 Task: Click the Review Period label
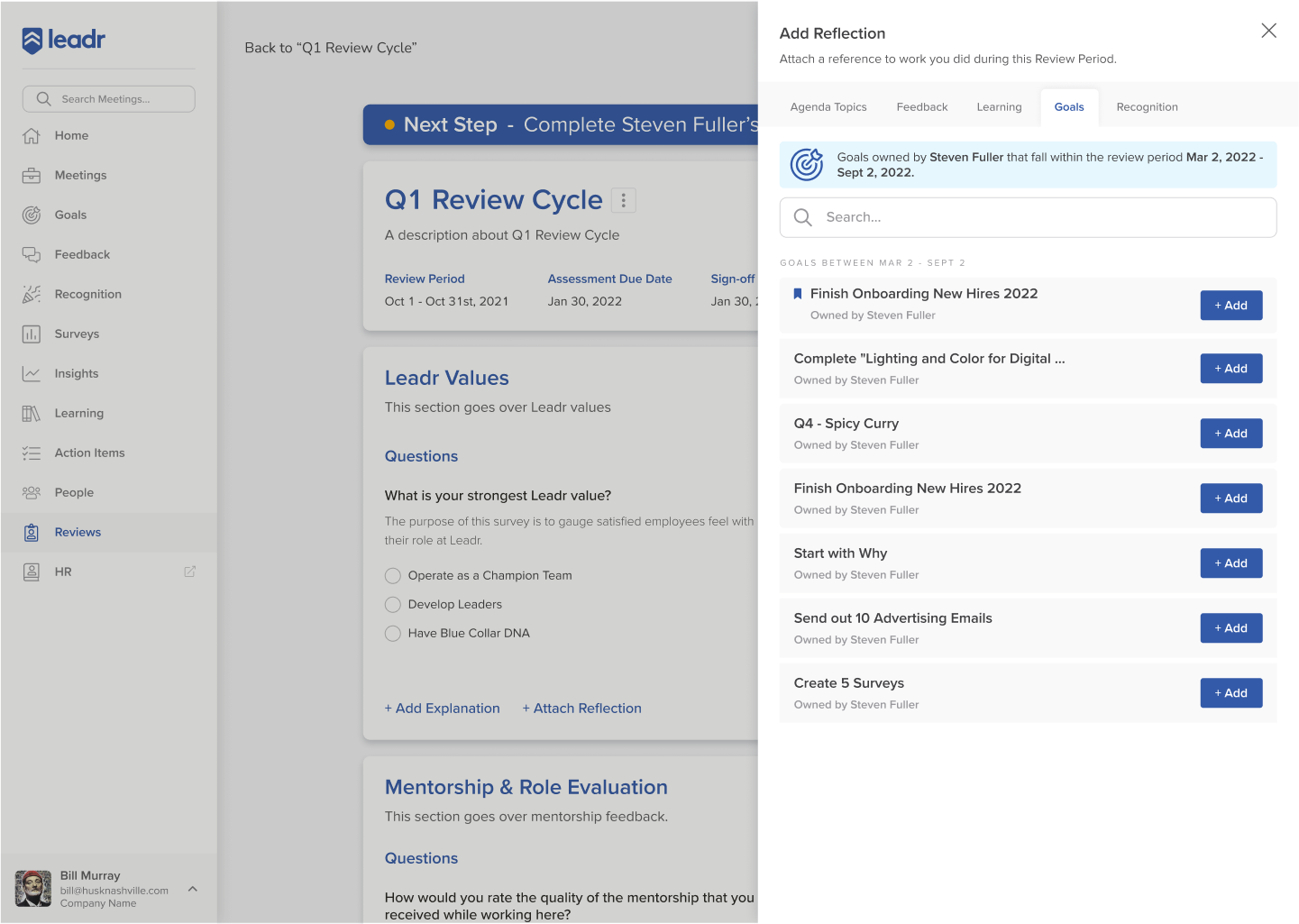(425, 279)
